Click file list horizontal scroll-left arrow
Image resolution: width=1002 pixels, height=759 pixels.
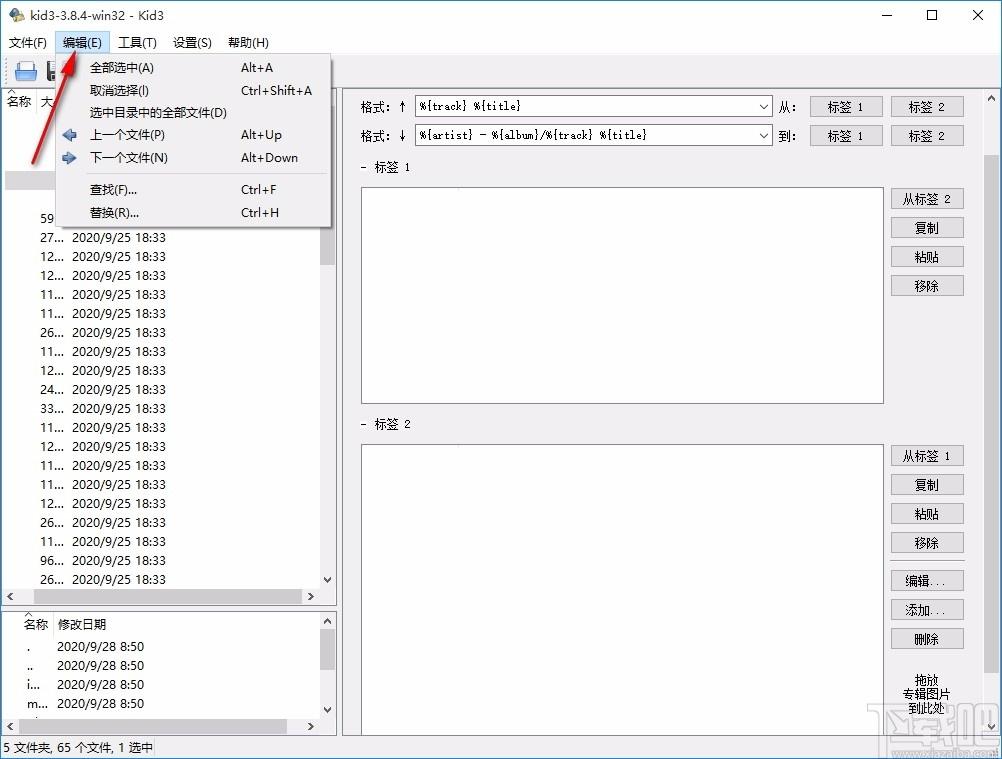click(10, 596)
